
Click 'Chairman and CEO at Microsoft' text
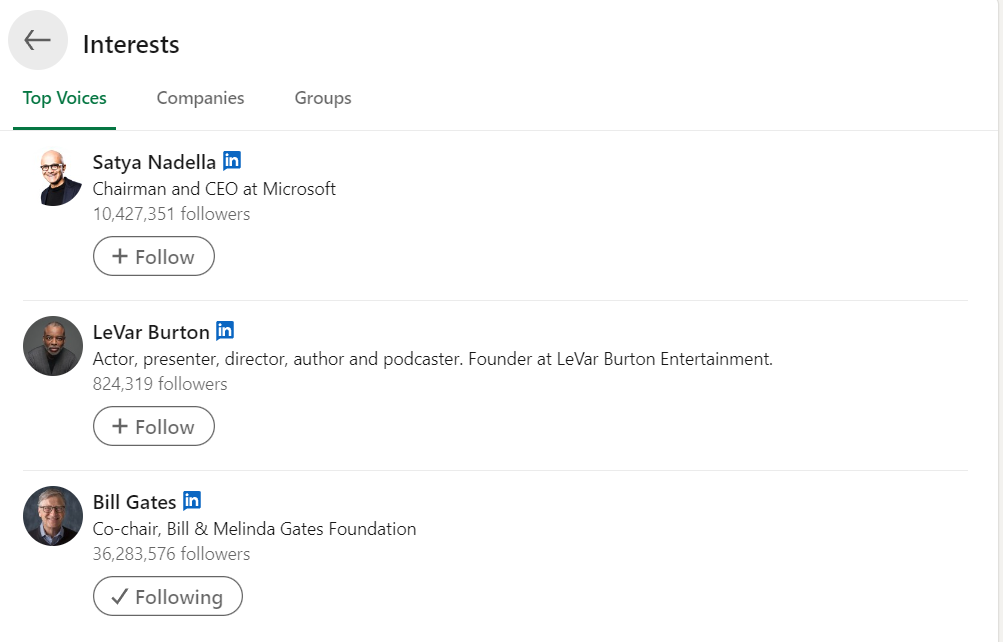214,189
